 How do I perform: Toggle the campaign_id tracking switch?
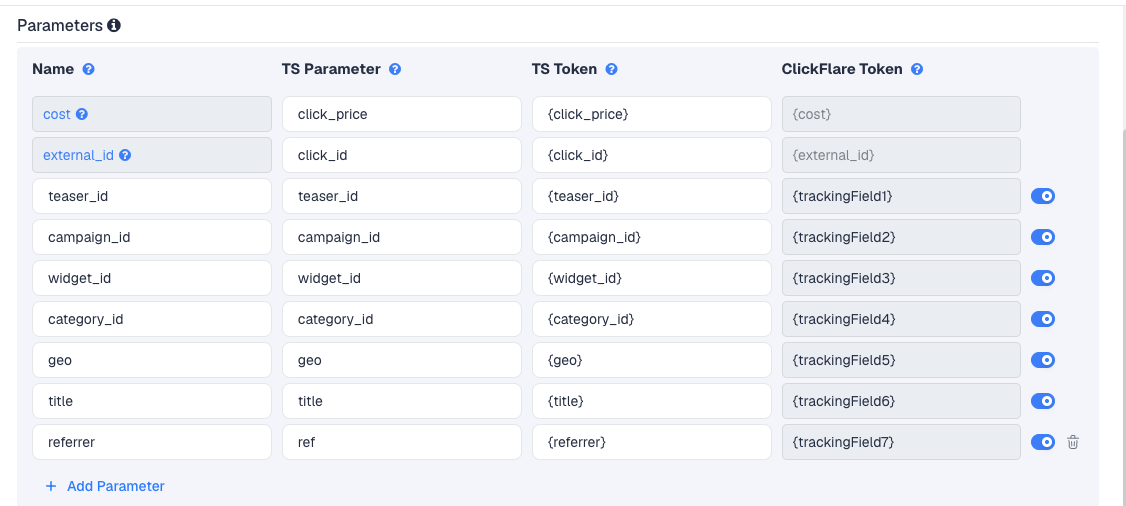point(1043,237)
